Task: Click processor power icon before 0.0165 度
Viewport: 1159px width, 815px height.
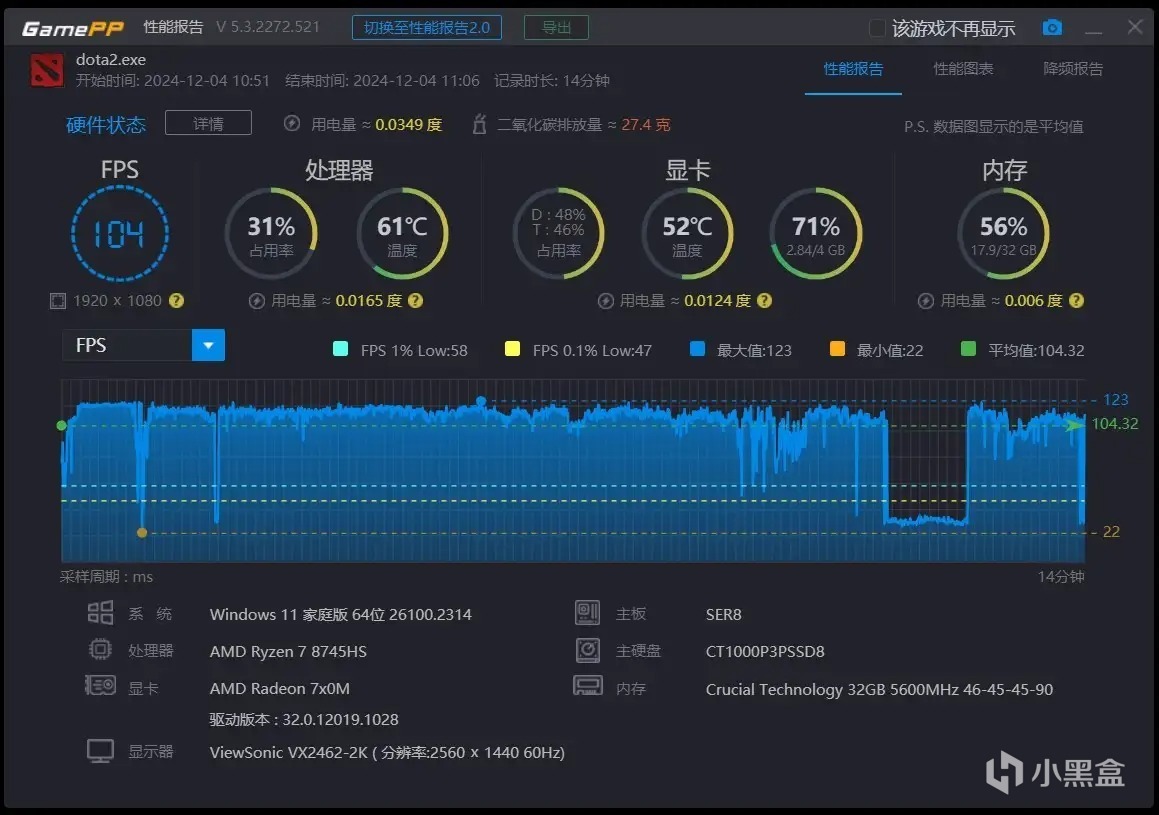Action: [256, 301]
